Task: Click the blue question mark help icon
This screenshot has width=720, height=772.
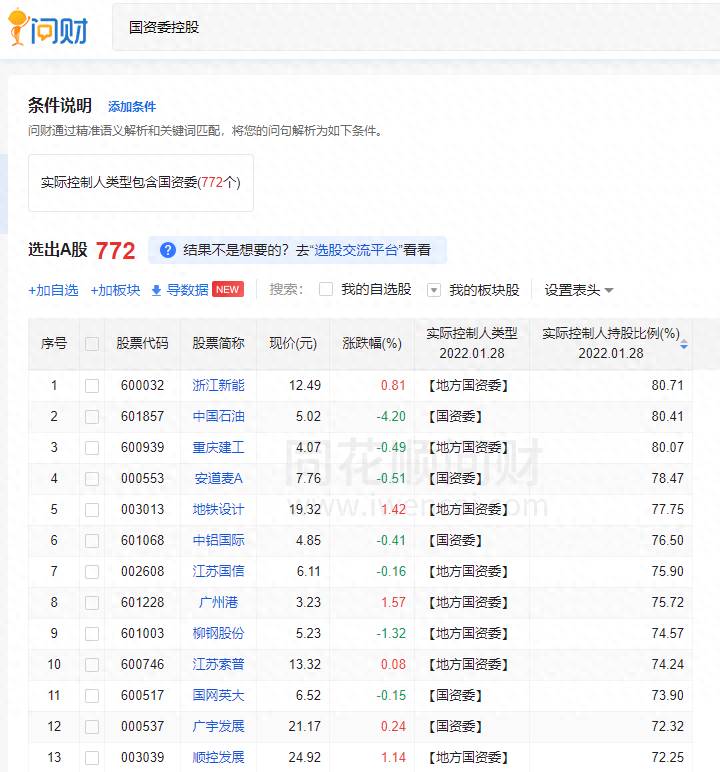Action: pyautogui.click(x=168, y=250)
